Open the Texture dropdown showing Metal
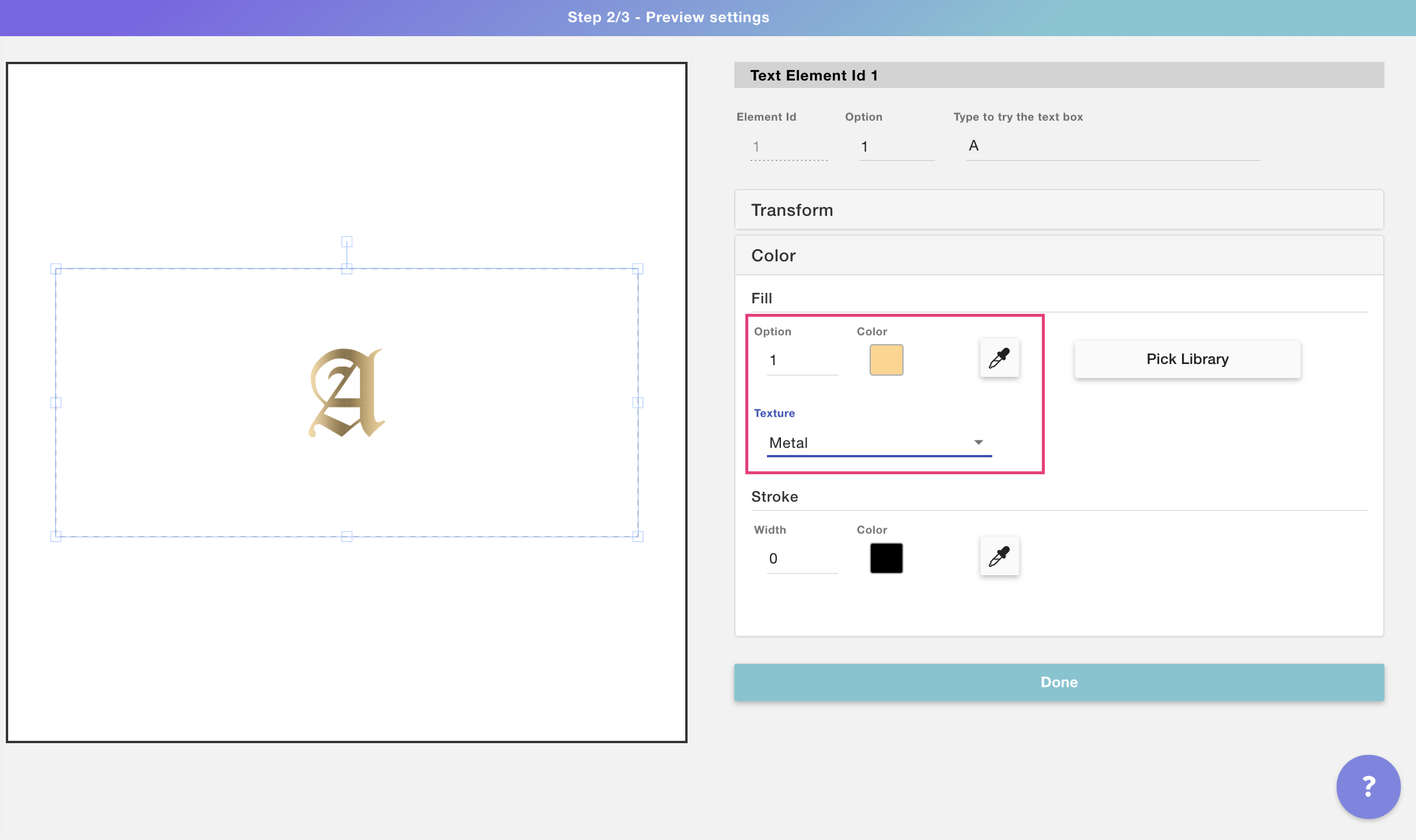 click(x=878, y=443)
